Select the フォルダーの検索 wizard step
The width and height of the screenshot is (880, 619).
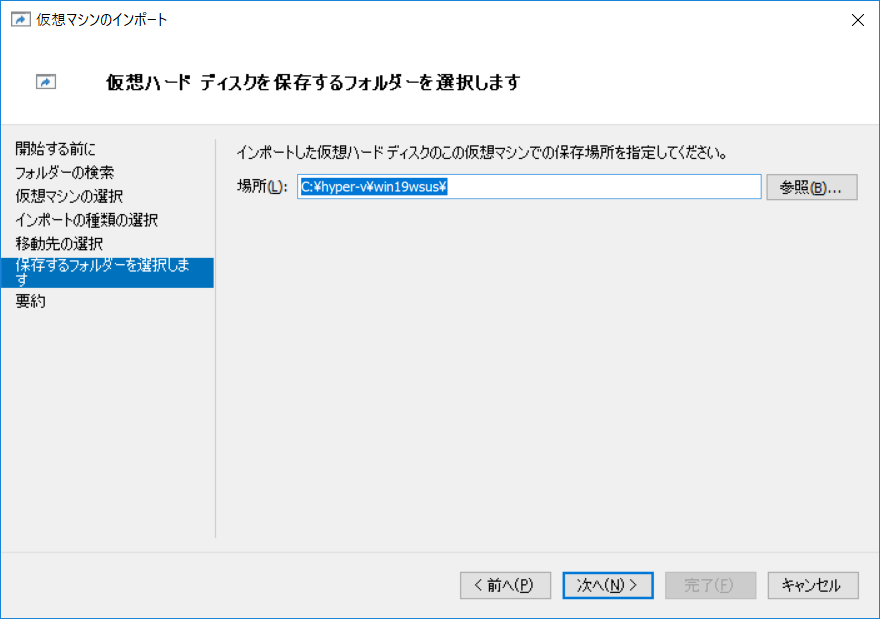66,171
